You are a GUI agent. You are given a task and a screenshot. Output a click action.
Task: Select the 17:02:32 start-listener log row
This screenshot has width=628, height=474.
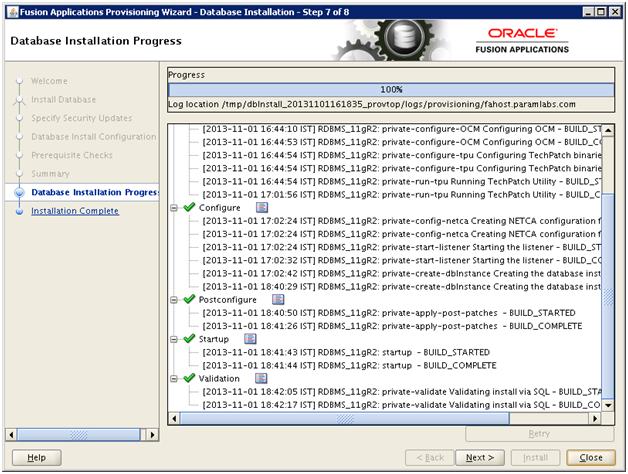[402, 260]
